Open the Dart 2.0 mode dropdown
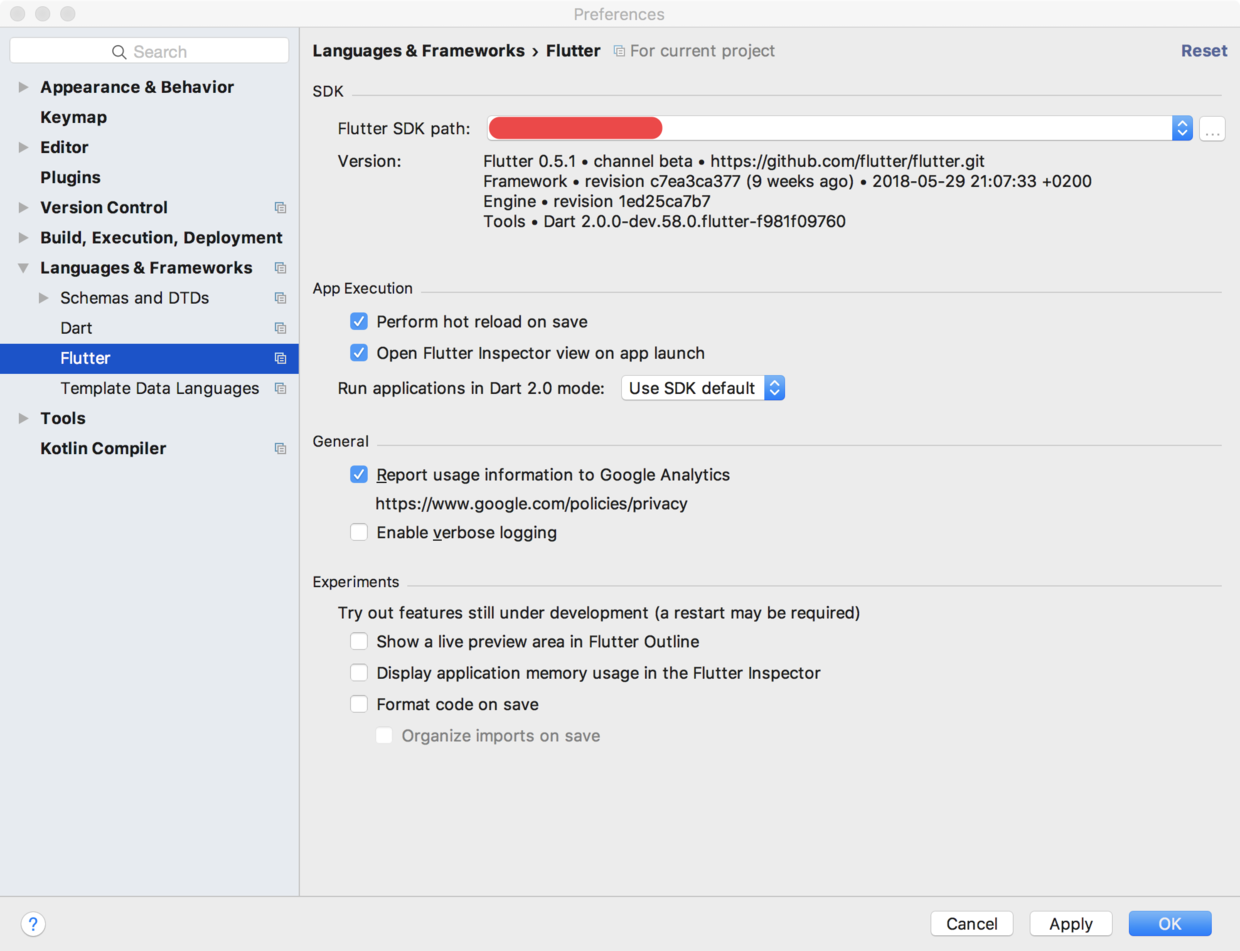 (x=703, y=388)
